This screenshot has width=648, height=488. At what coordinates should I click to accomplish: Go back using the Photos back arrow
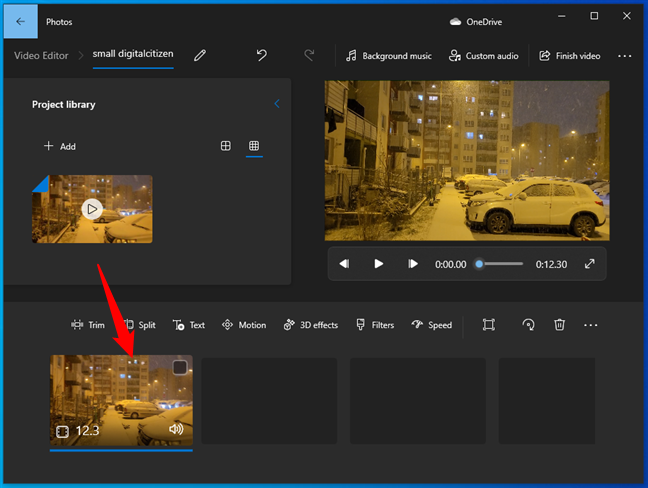[20, 21]
